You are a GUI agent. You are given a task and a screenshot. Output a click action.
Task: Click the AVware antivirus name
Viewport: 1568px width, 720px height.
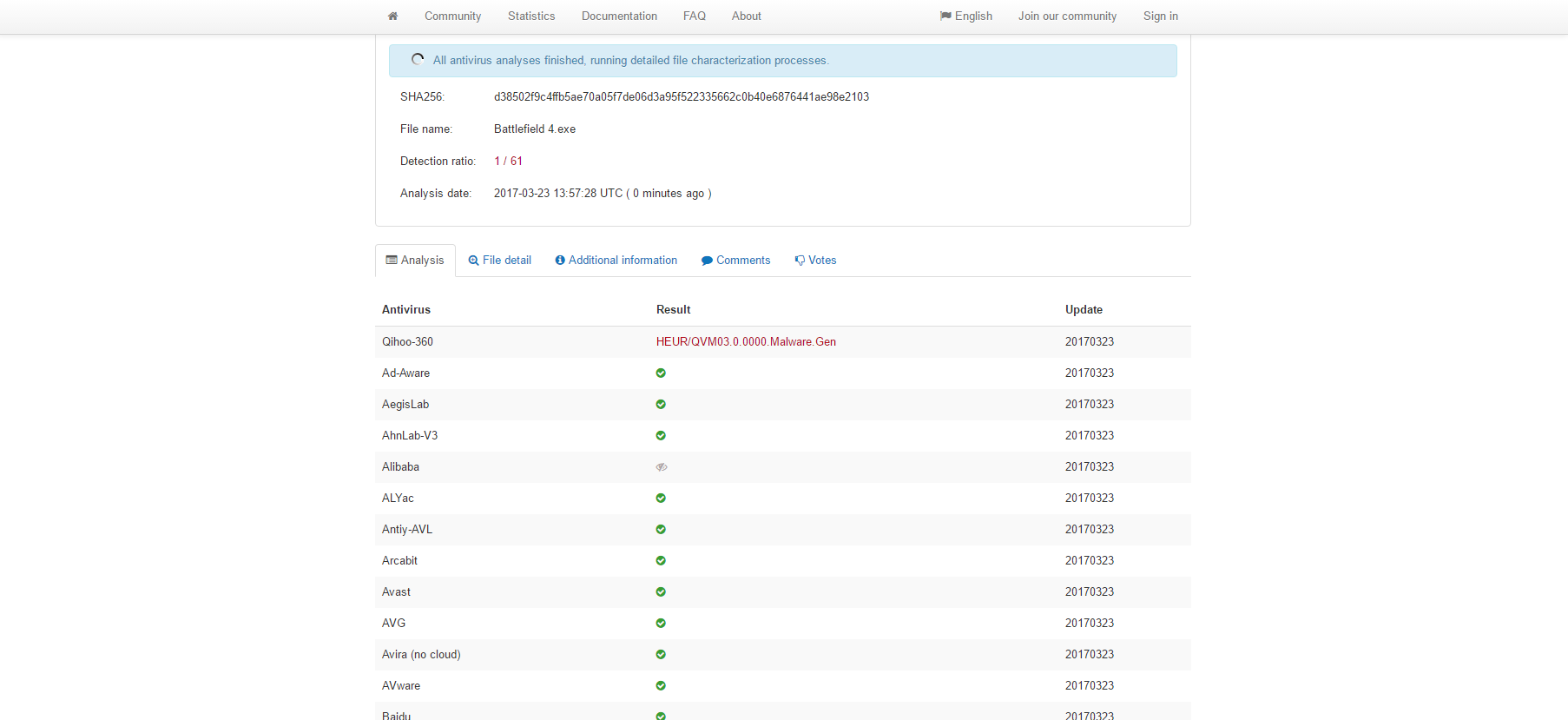[x=401, y=686]
